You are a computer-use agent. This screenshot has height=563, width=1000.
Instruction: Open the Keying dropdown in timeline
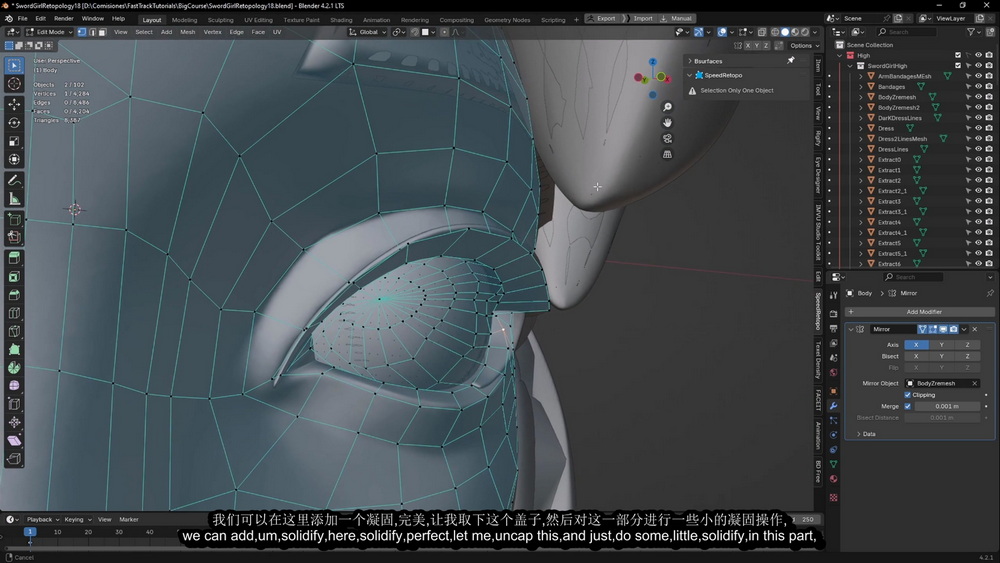click(x=77, y=520)
